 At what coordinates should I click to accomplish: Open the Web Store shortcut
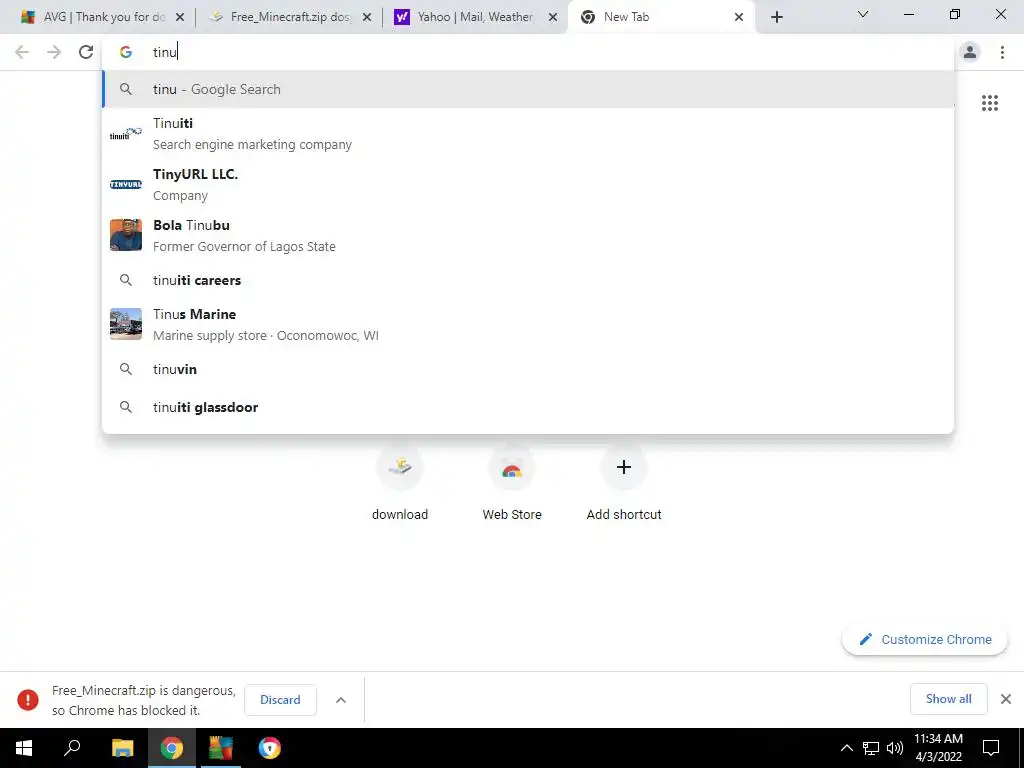(512, 483)
